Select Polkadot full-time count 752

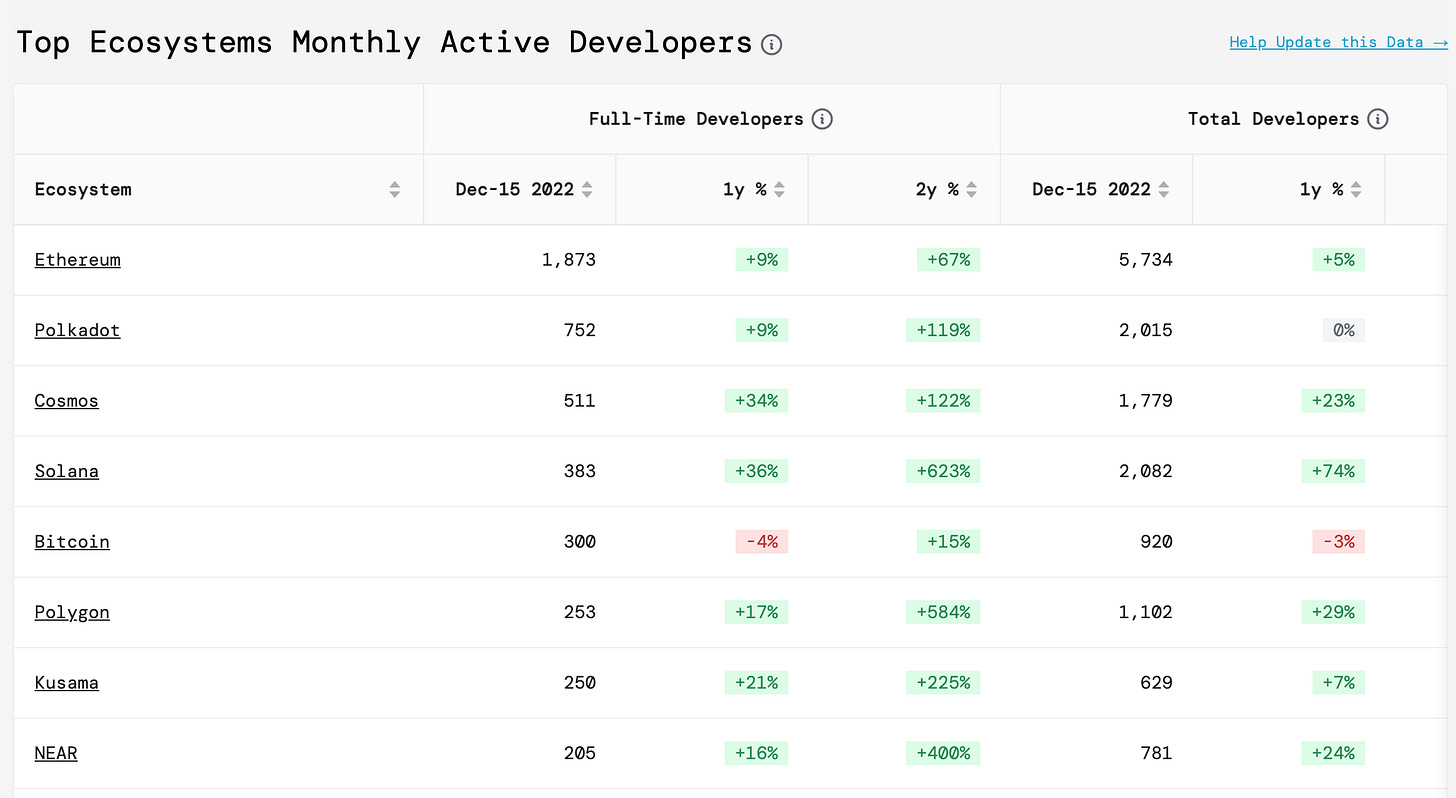coord(579,330)
